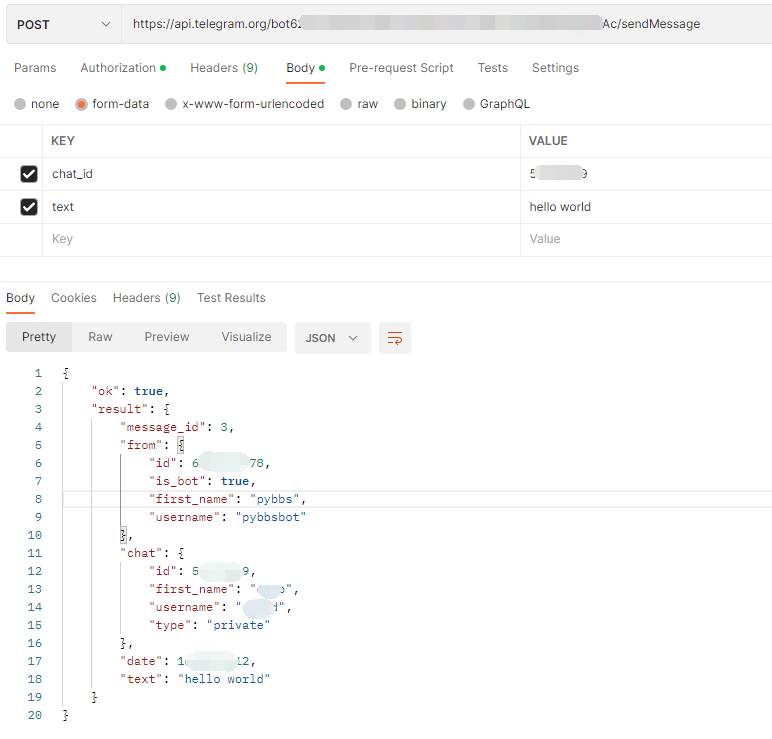
Task: Open the POST method dropdown
Action: [64, 24]
